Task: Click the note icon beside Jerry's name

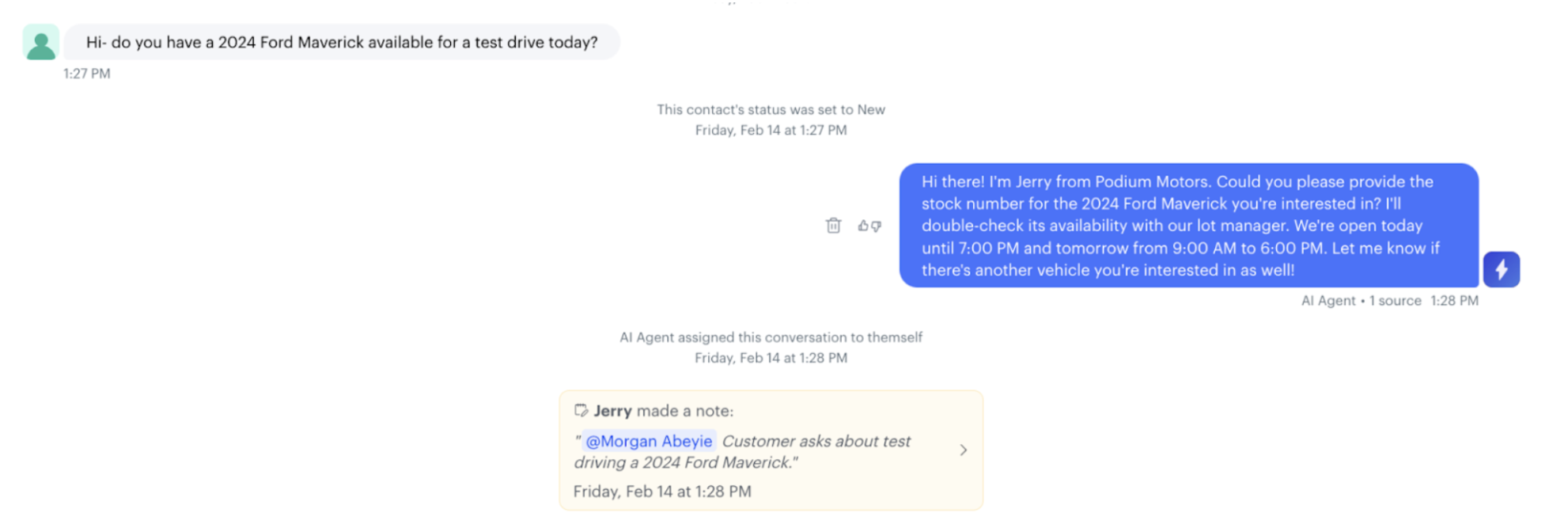Action: point(581,410)
